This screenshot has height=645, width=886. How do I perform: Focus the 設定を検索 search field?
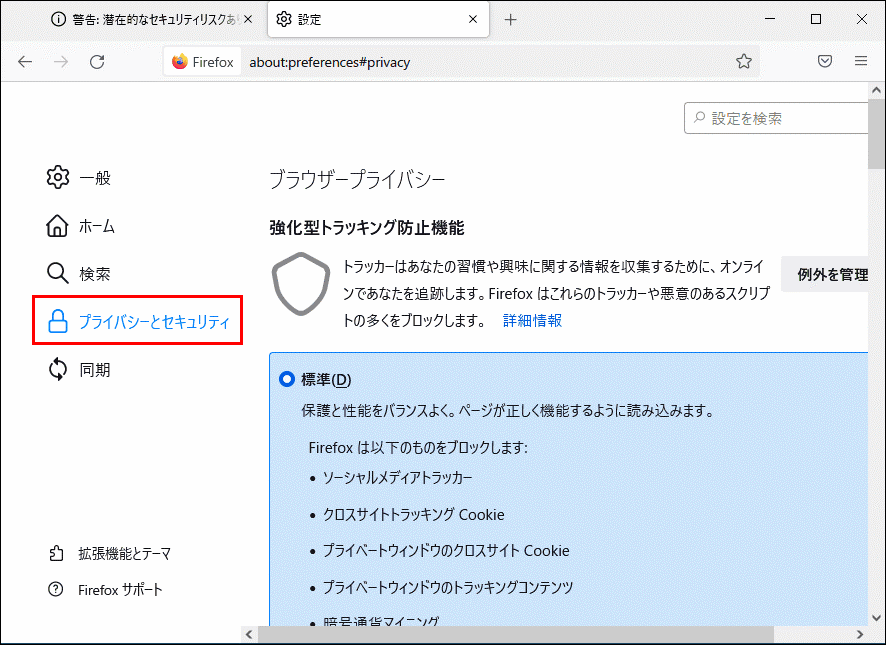(776, 118)
